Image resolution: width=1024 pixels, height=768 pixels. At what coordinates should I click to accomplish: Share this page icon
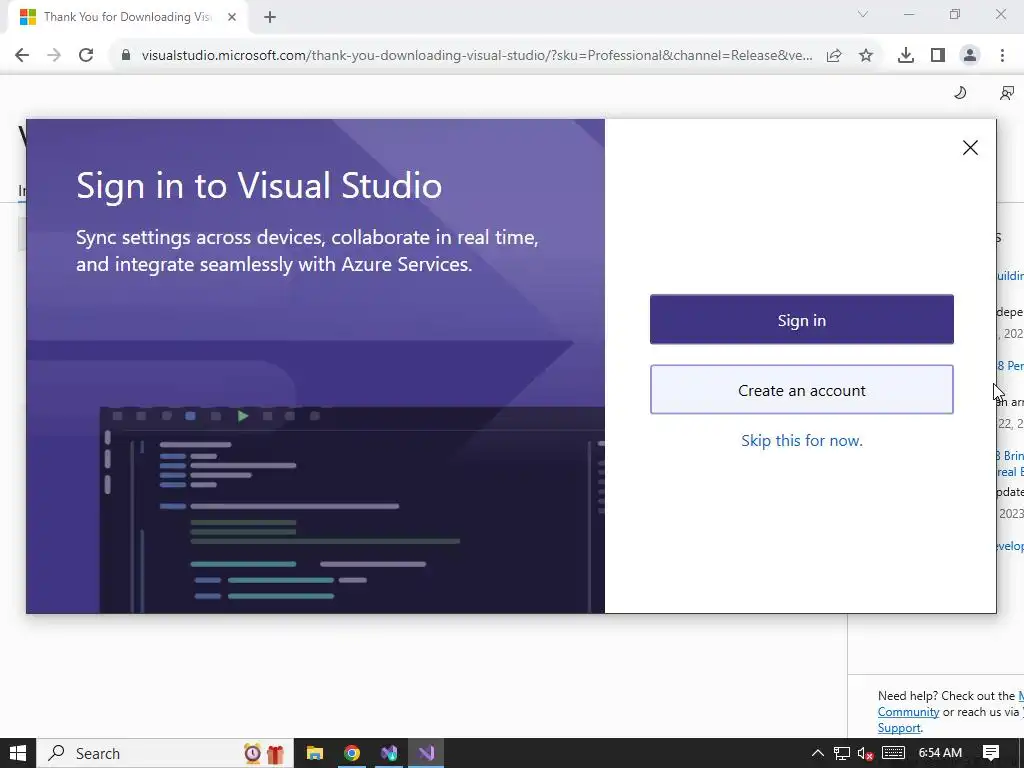click(834, 56)
